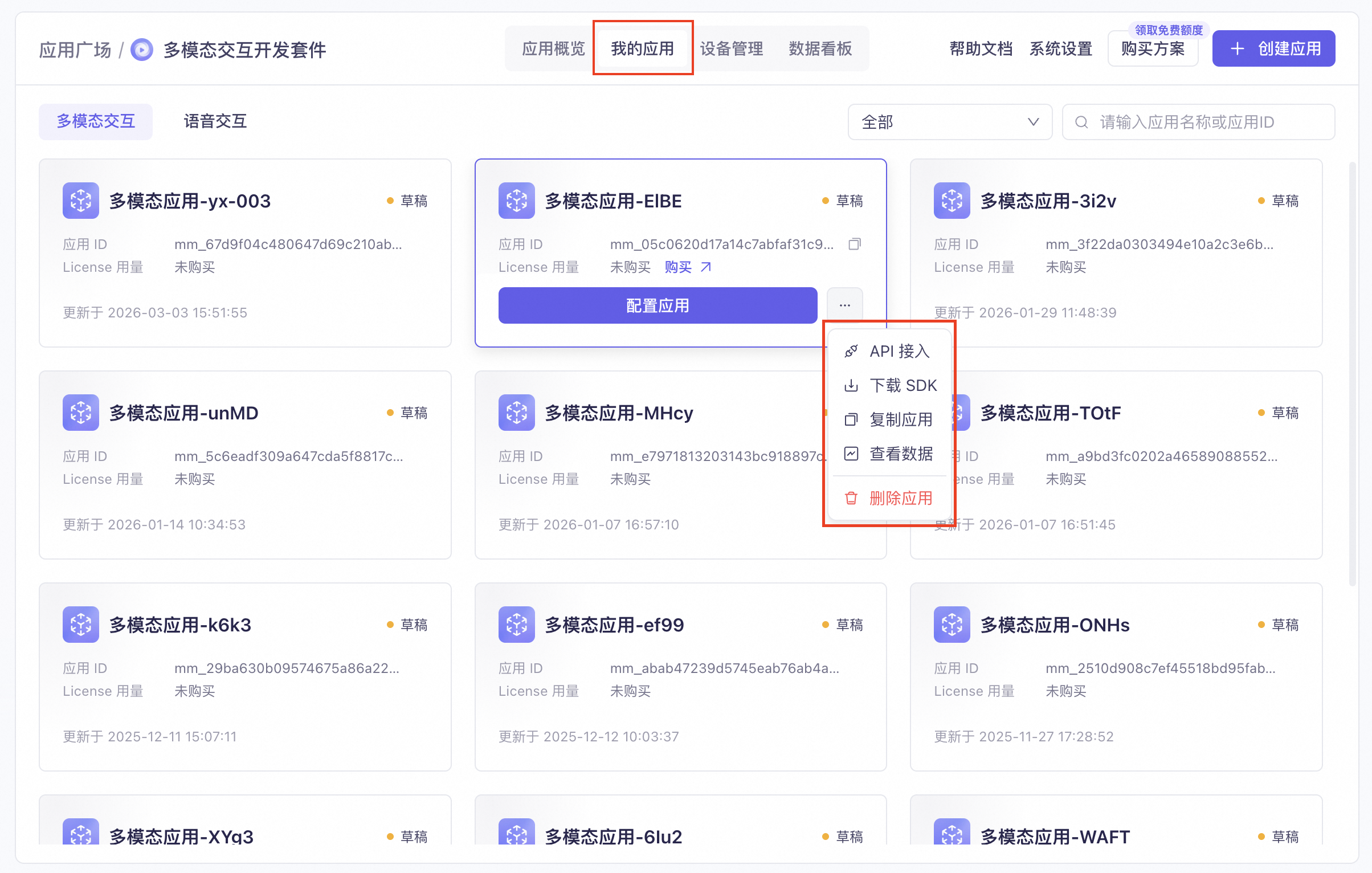Click the plus icon on 创建应用 button
Screen dimensions: 1372x873
(1237, 49)
